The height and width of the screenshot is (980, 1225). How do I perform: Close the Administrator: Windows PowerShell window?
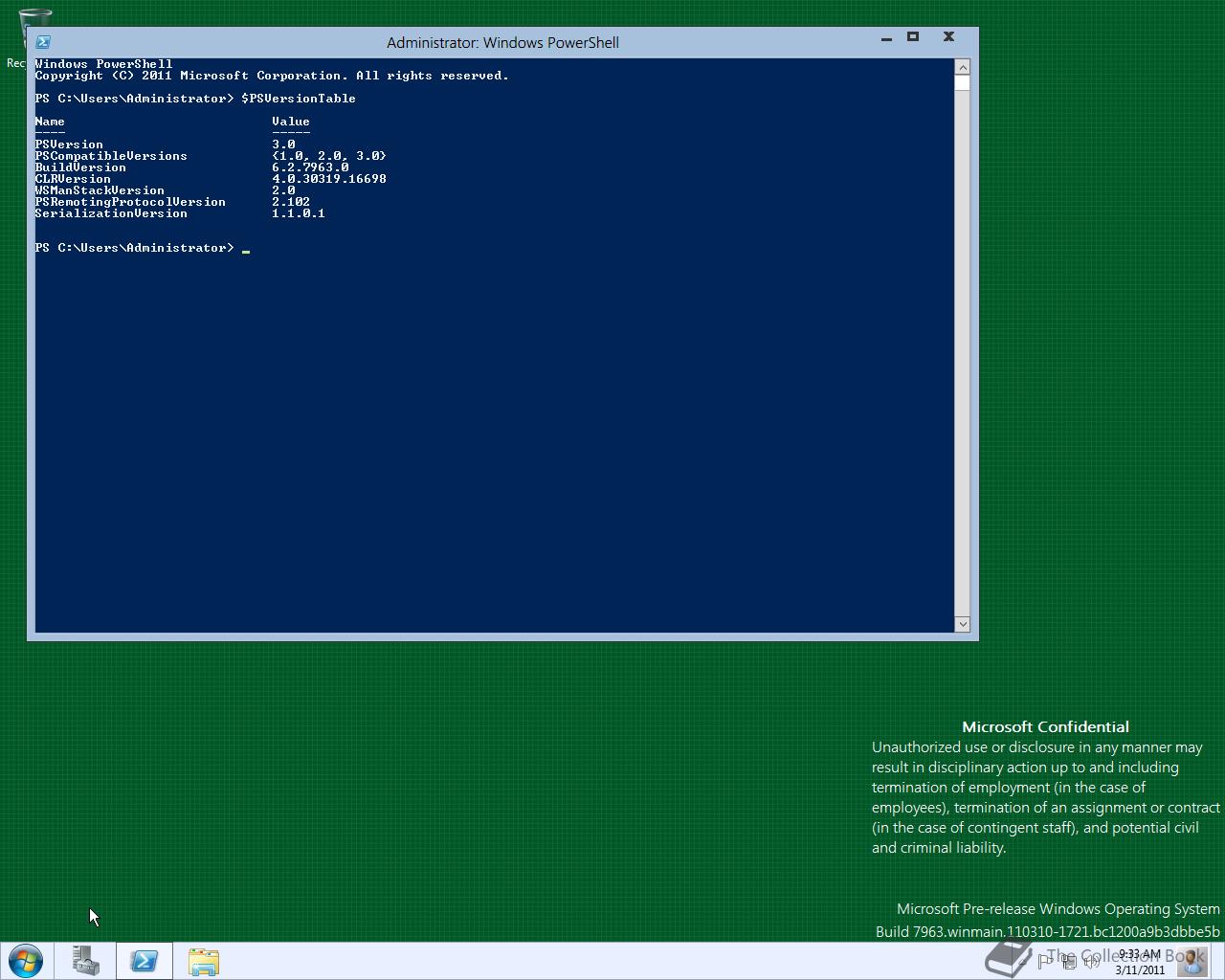(x=948, y=37)
